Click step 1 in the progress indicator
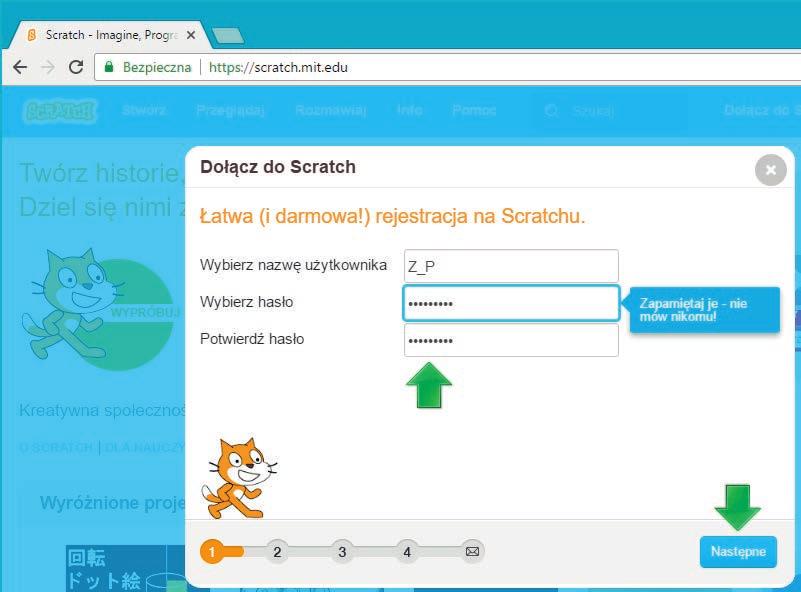 pyautogui.click(x=212, y=552)
